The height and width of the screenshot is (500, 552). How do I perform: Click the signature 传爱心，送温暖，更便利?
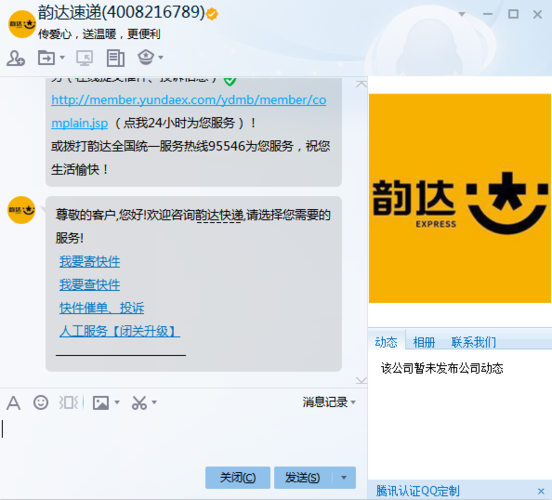click(99, 34)
